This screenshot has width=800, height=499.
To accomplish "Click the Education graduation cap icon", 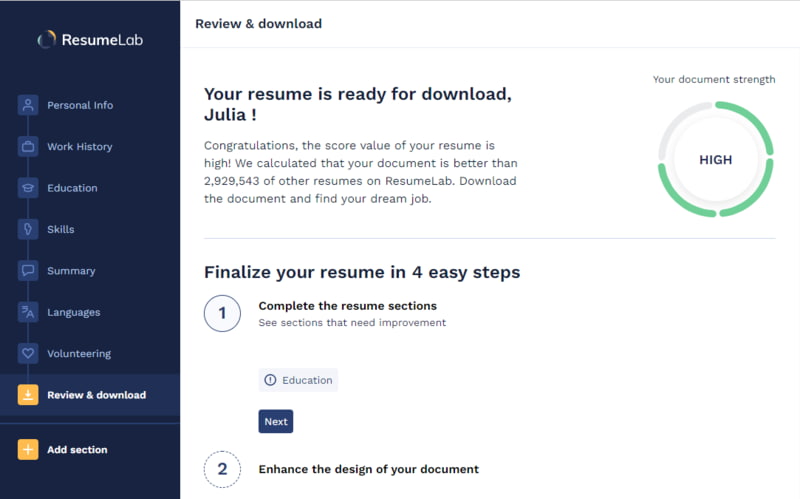I will [28, 188].
